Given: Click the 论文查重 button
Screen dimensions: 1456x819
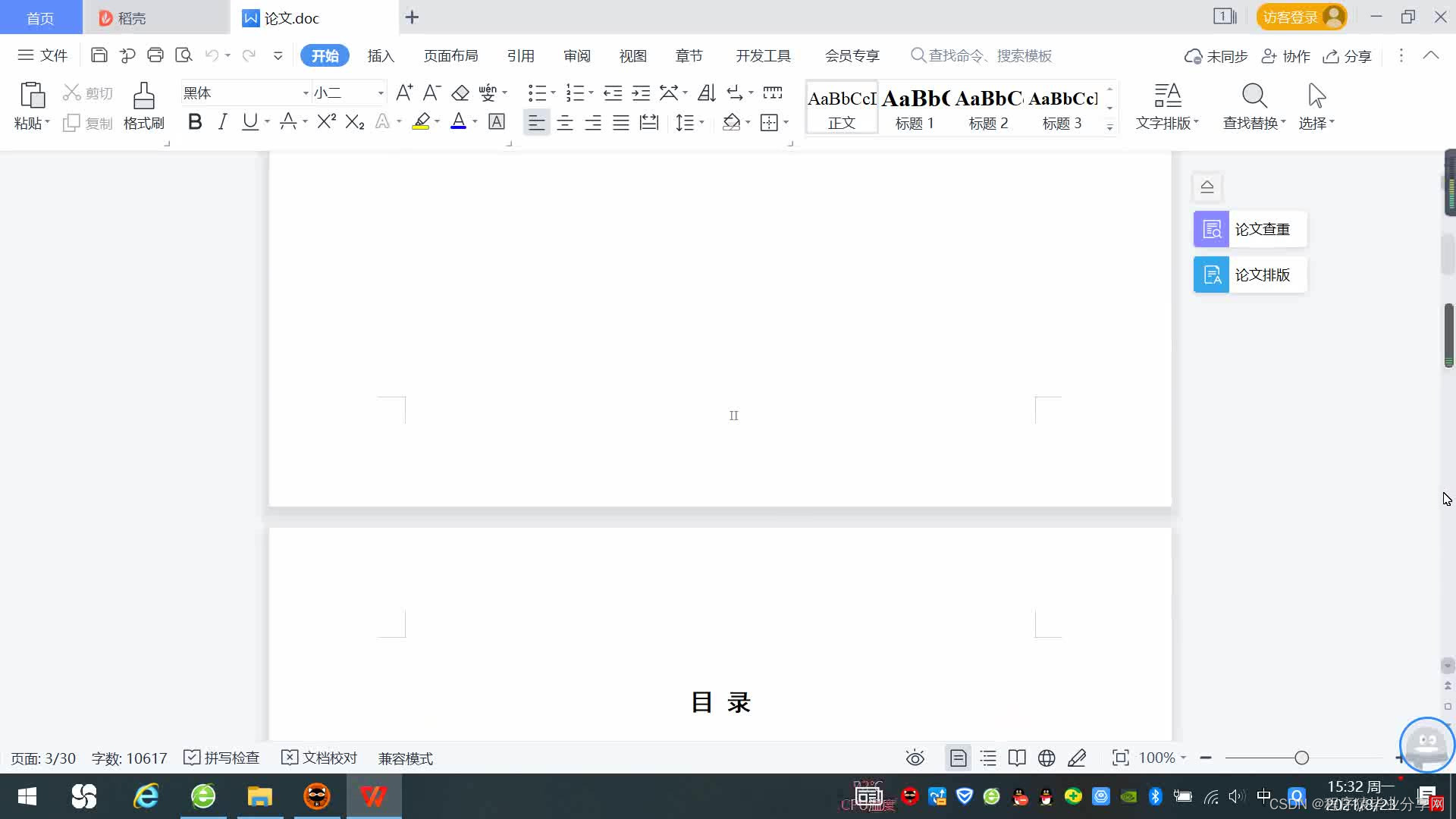Looking at the screenshot, I should (1250, 229).
